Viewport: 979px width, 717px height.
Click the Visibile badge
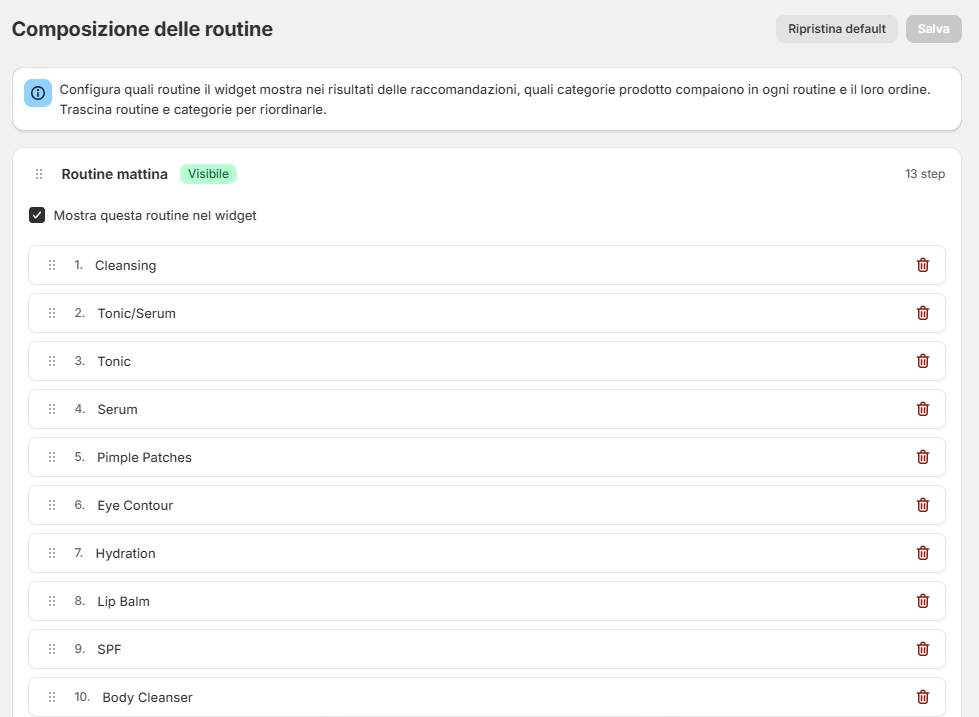[209, 174]
